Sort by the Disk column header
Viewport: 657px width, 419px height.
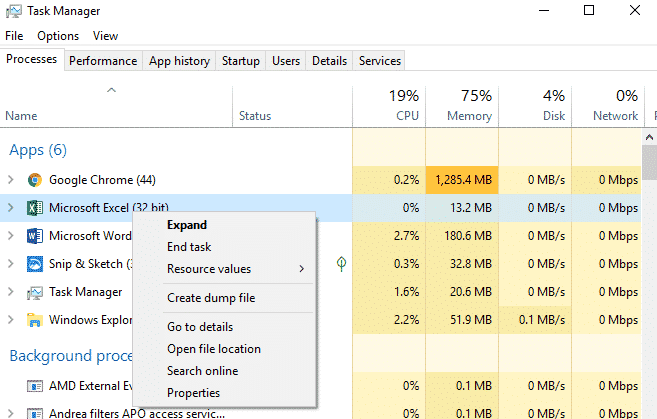(x=535, y=107)
